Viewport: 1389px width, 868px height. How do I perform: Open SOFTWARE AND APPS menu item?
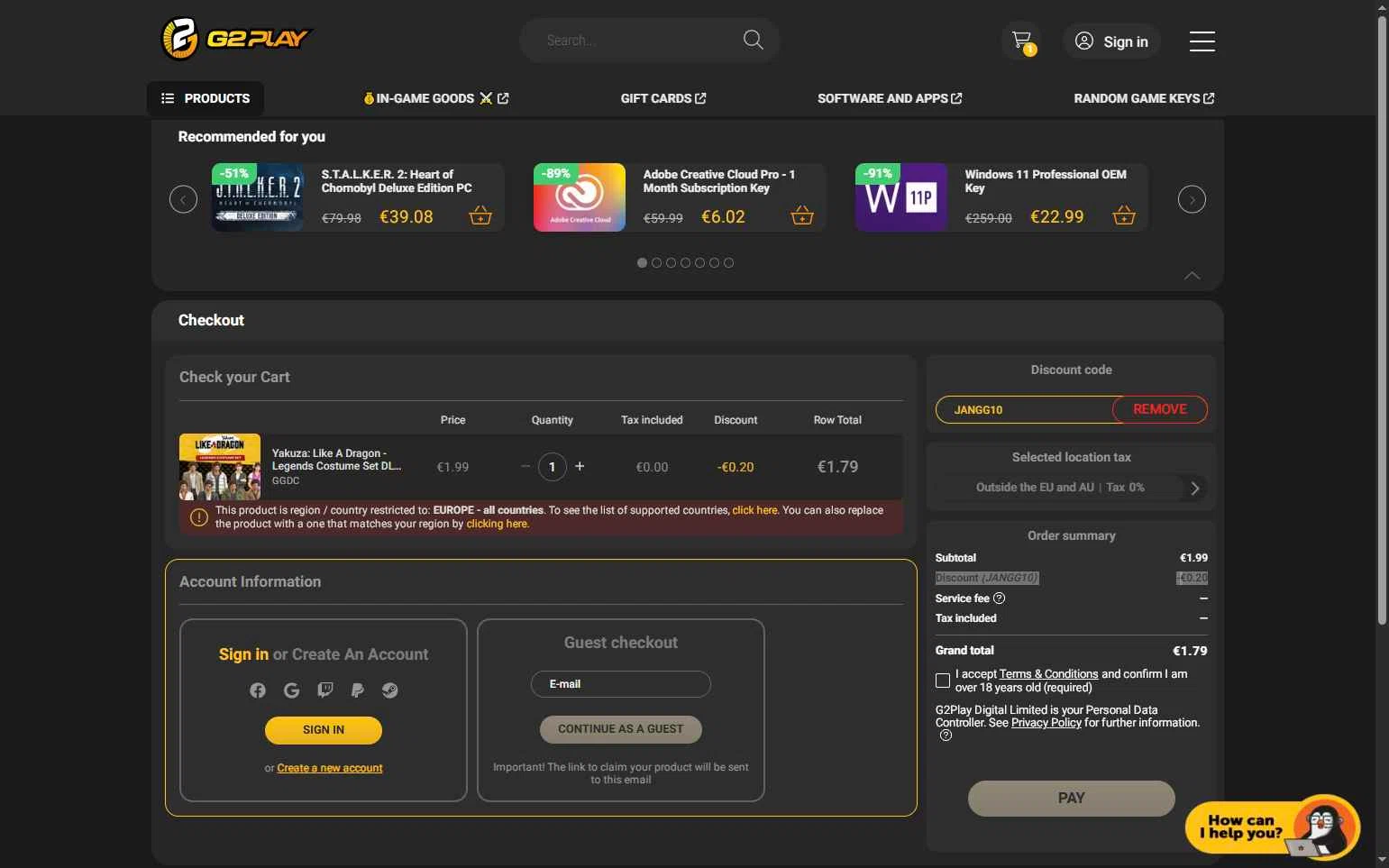(x=890, y=98)
